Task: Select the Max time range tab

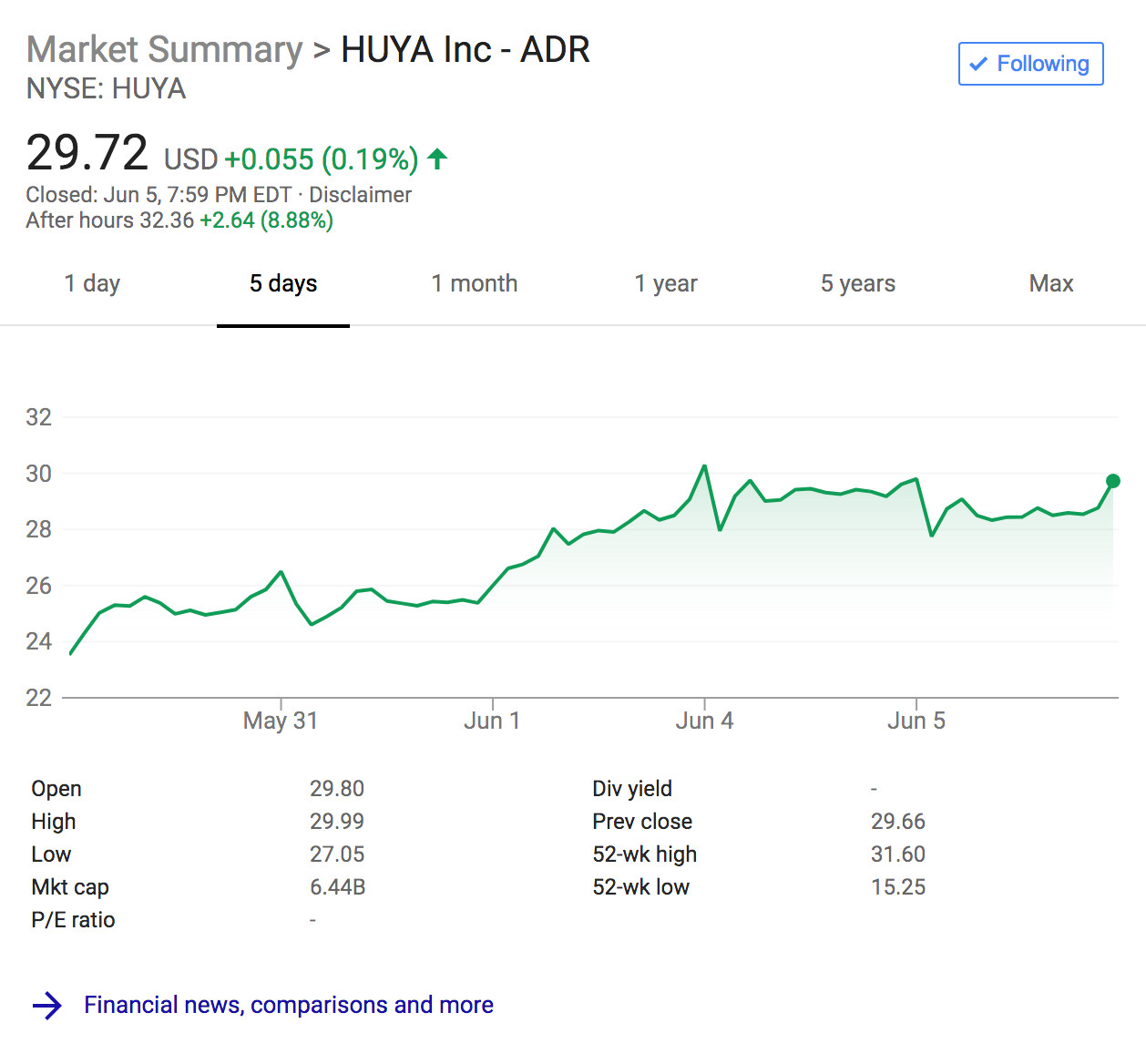Action: tap(1050, 283)
